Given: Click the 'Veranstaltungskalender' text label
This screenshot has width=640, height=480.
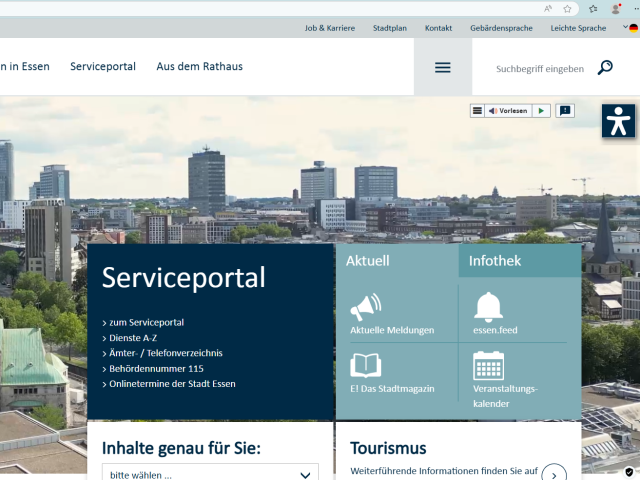Looking at the screenshot, I should pyautogui.click(x=505, y=396).
